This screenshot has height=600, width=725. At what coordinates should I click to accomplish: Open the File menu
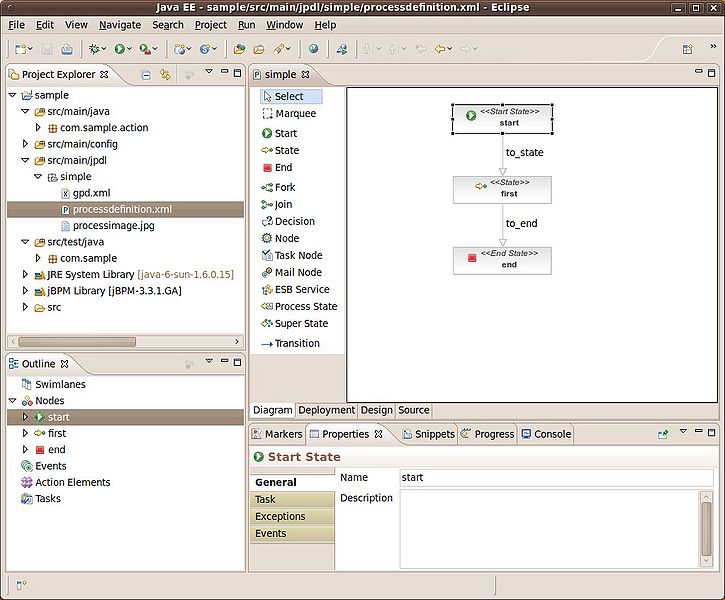click(x=17, y=25)
